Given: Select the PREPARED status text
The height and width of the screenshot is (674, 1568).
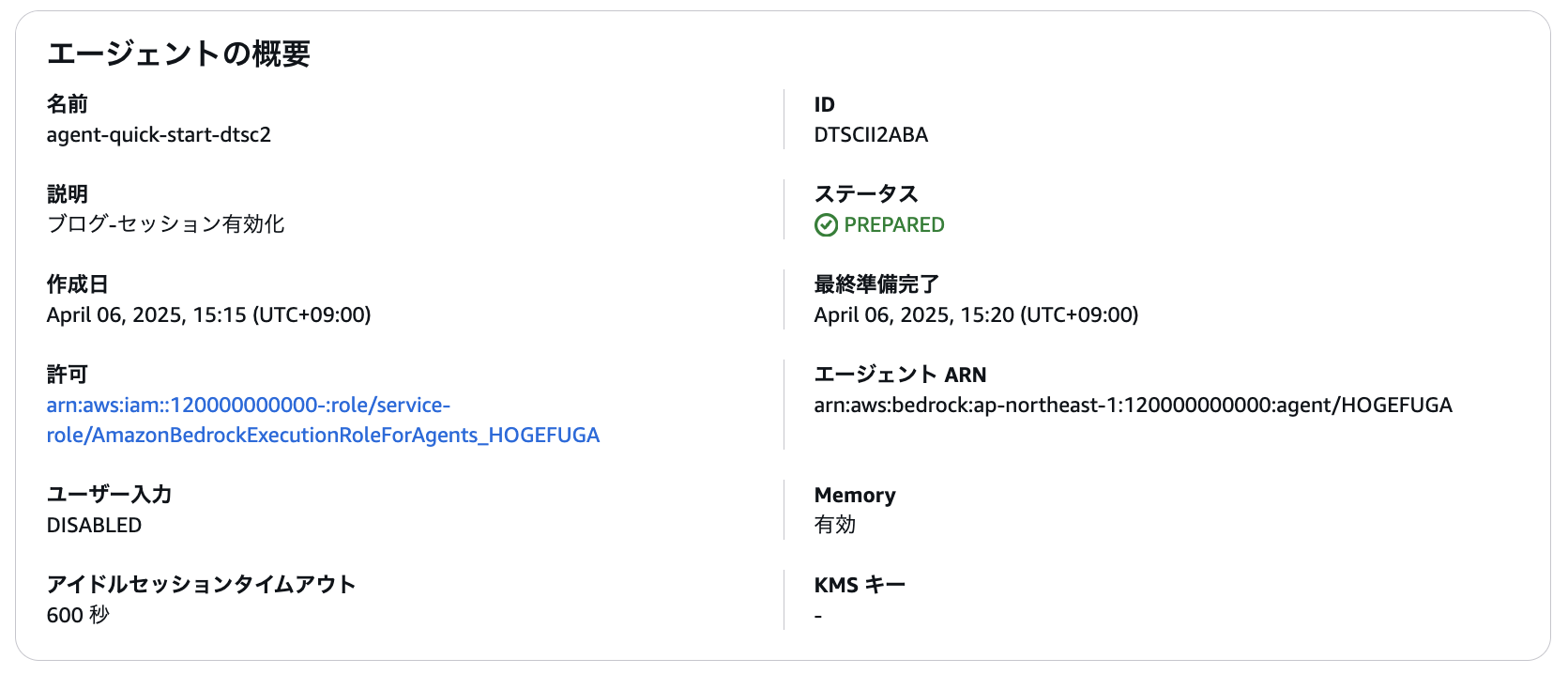Looking at the screenshot, I should pyautogui.click(x=893, y=225).
